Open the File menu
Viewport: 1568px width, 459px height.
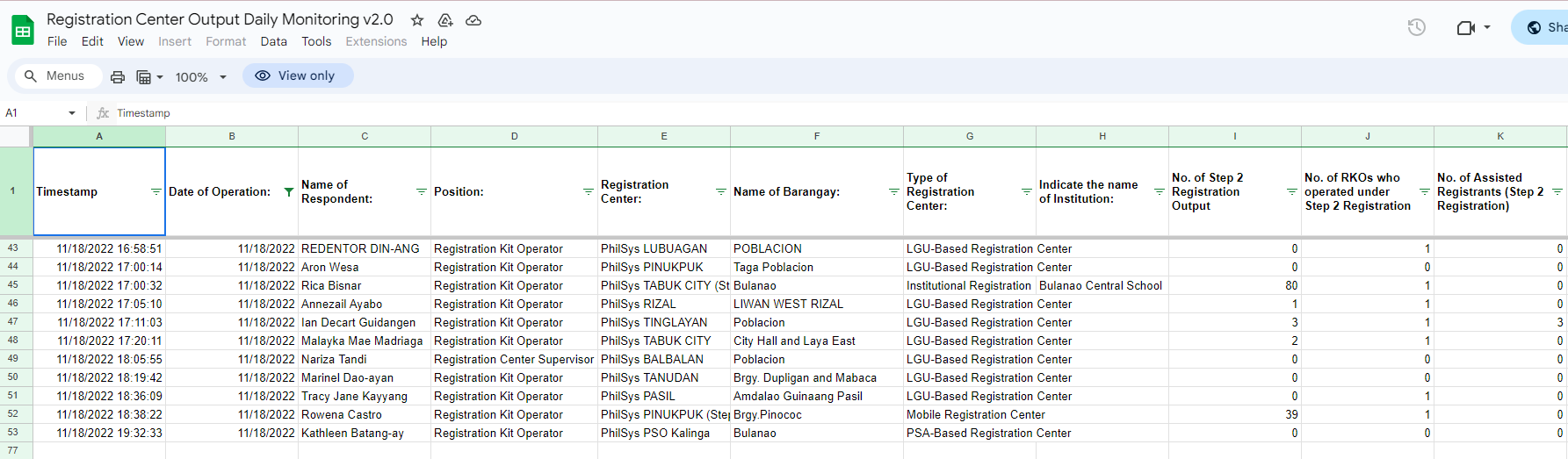click(57, 41)
